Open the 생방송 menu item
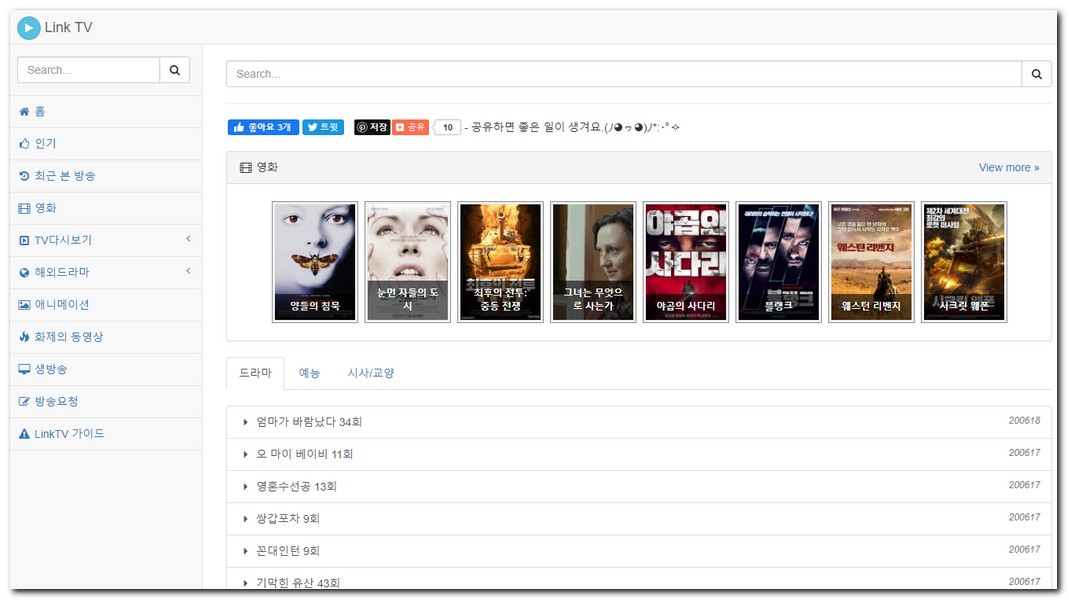1069x600 pixels. point(106,369)
